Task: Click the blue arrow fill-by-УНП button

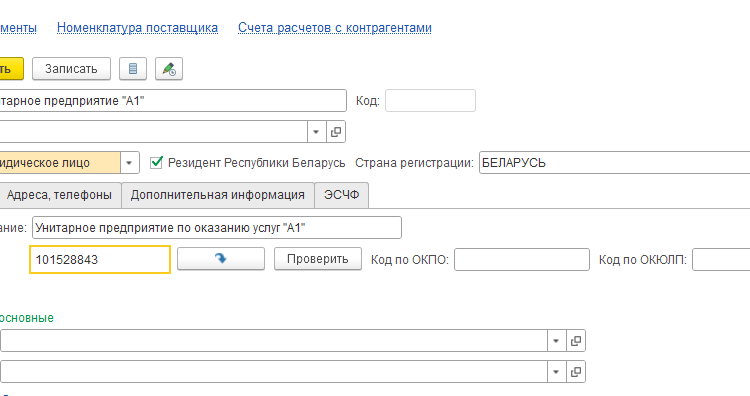Action: point(221,259)
